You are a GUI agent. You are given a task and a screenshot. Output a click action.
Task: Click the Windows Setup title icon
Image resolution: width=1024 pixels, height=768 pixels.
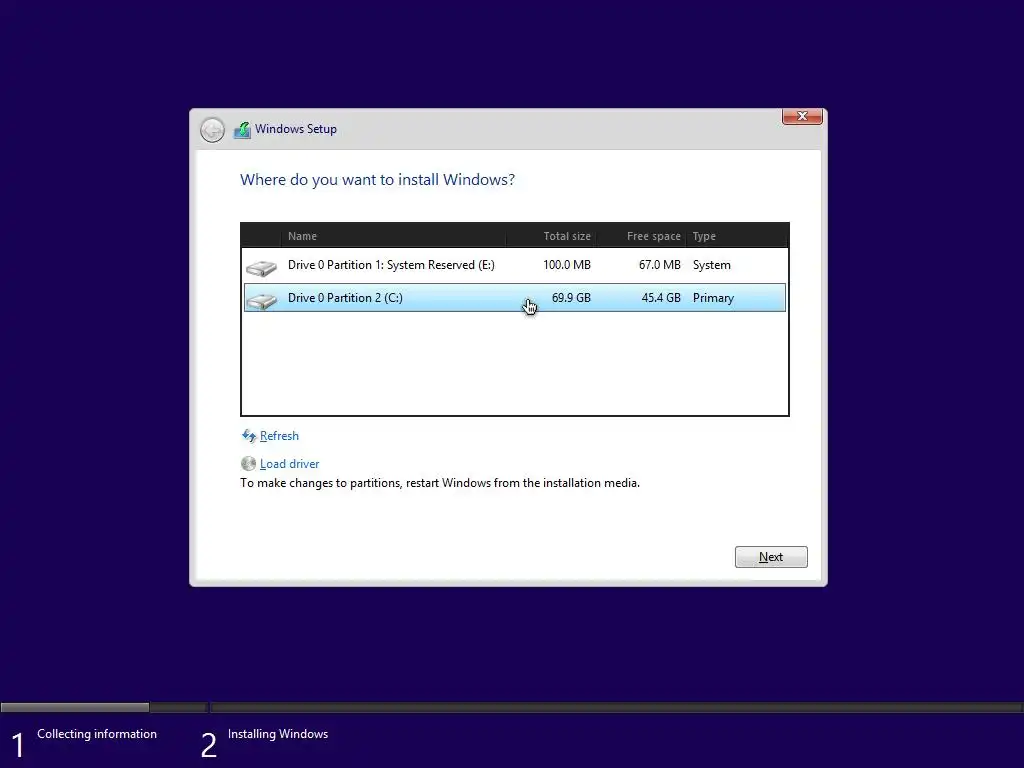[x=242, y=130]
